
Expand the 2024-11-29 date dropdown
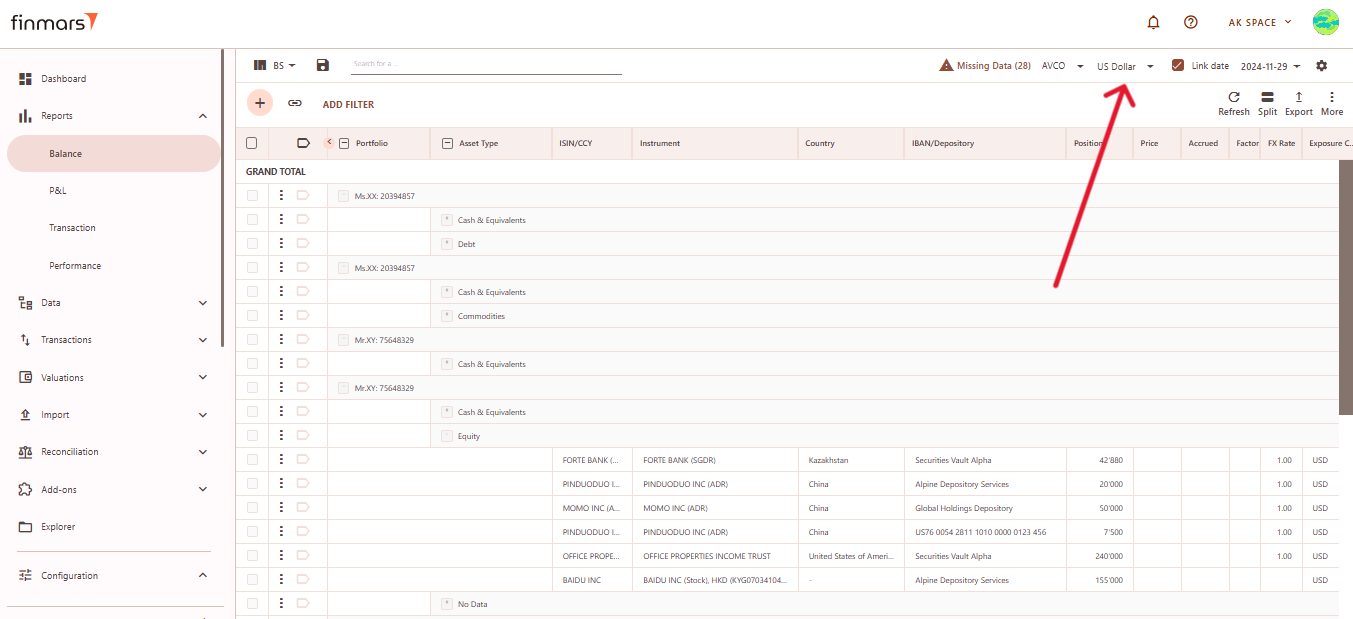coord(1270,67)
